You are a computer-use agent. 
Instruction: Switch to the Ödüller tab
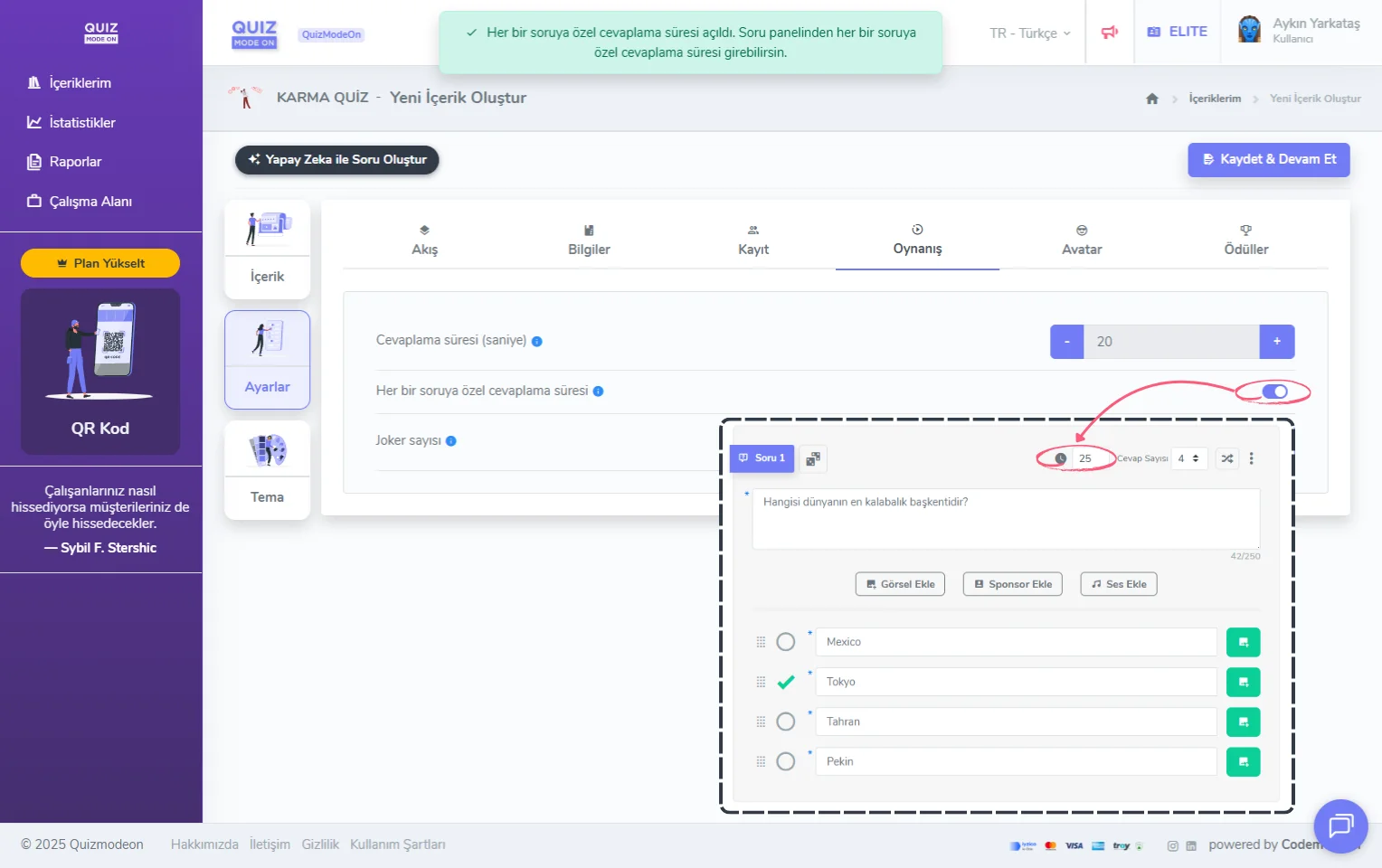(1245, 241)
